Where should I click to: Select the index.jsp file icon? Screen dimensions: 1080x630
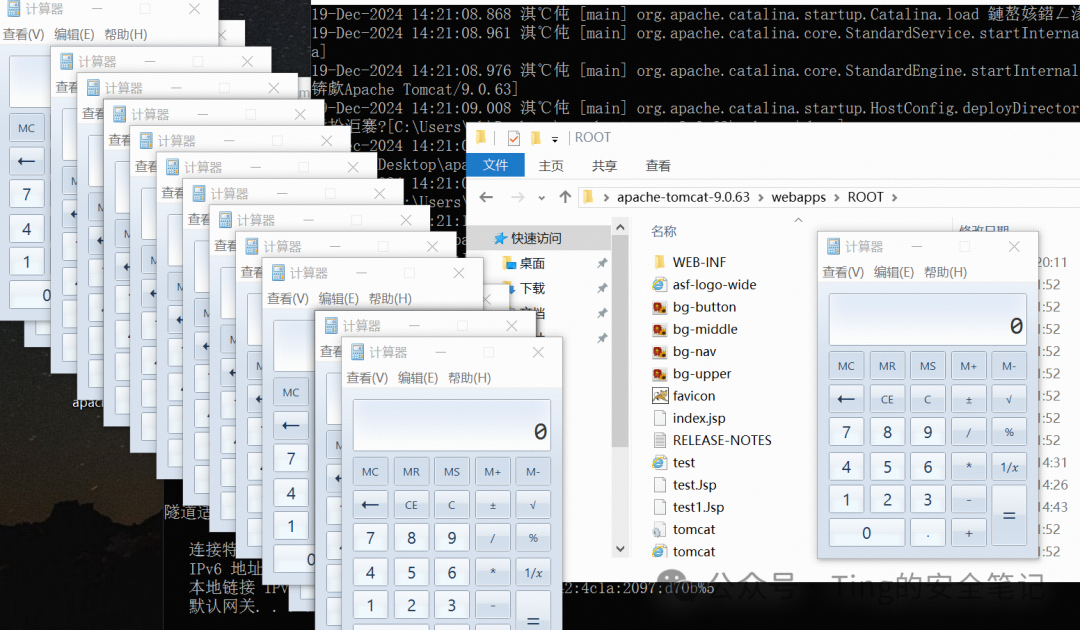(660, 418)
